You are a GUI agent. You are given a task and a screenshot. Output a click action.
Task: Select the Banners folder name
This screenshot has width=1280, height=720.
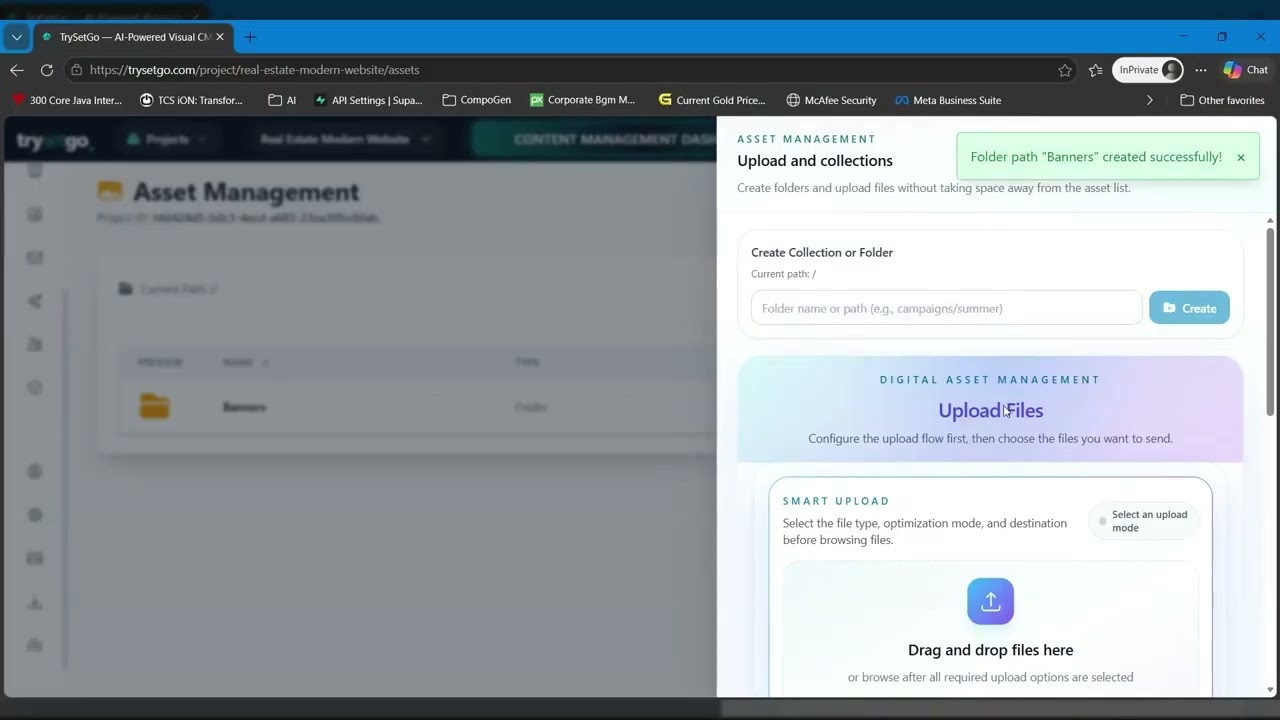[x=244, y=407]
